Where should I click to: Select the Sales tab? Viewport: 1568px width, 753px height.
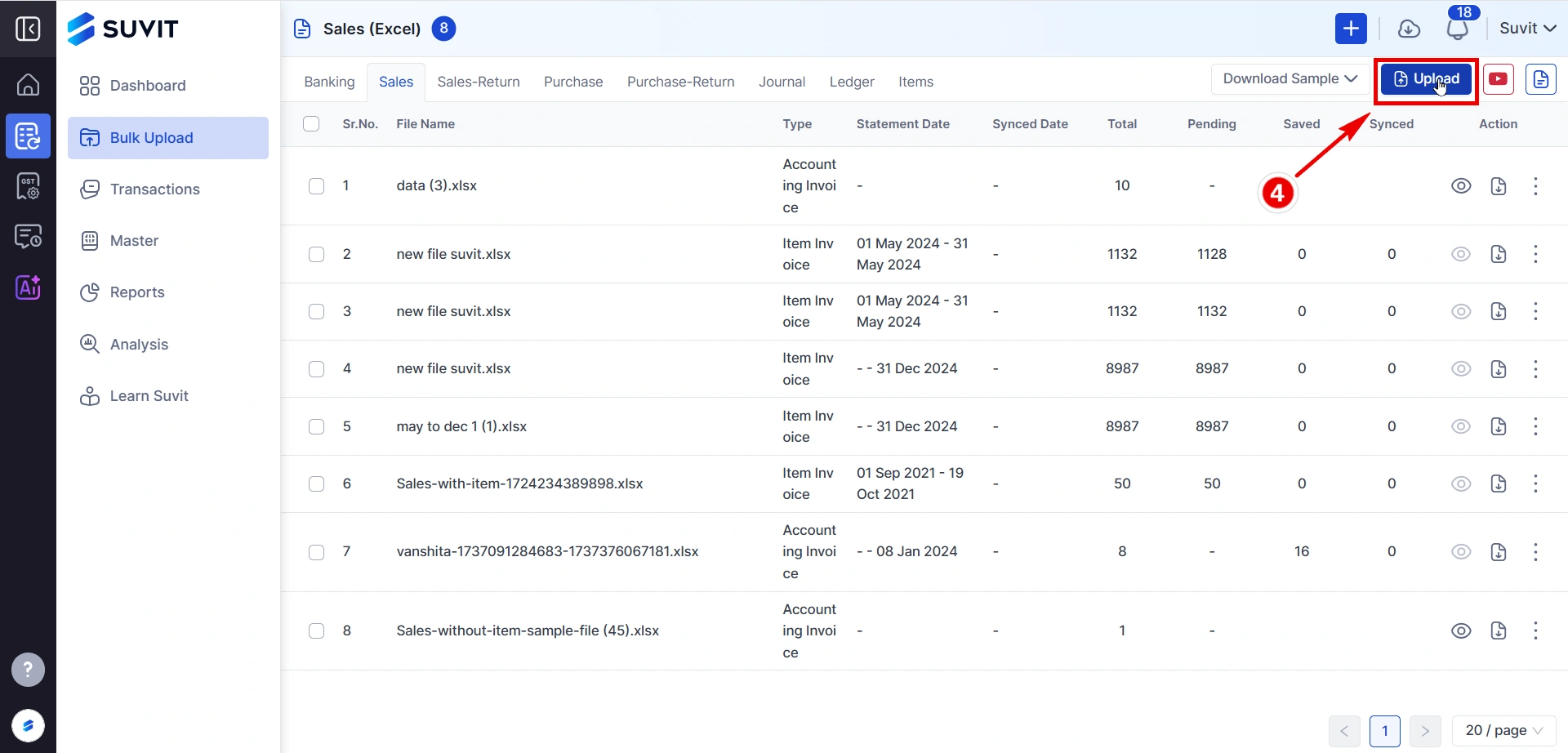[x=396, y=82]
